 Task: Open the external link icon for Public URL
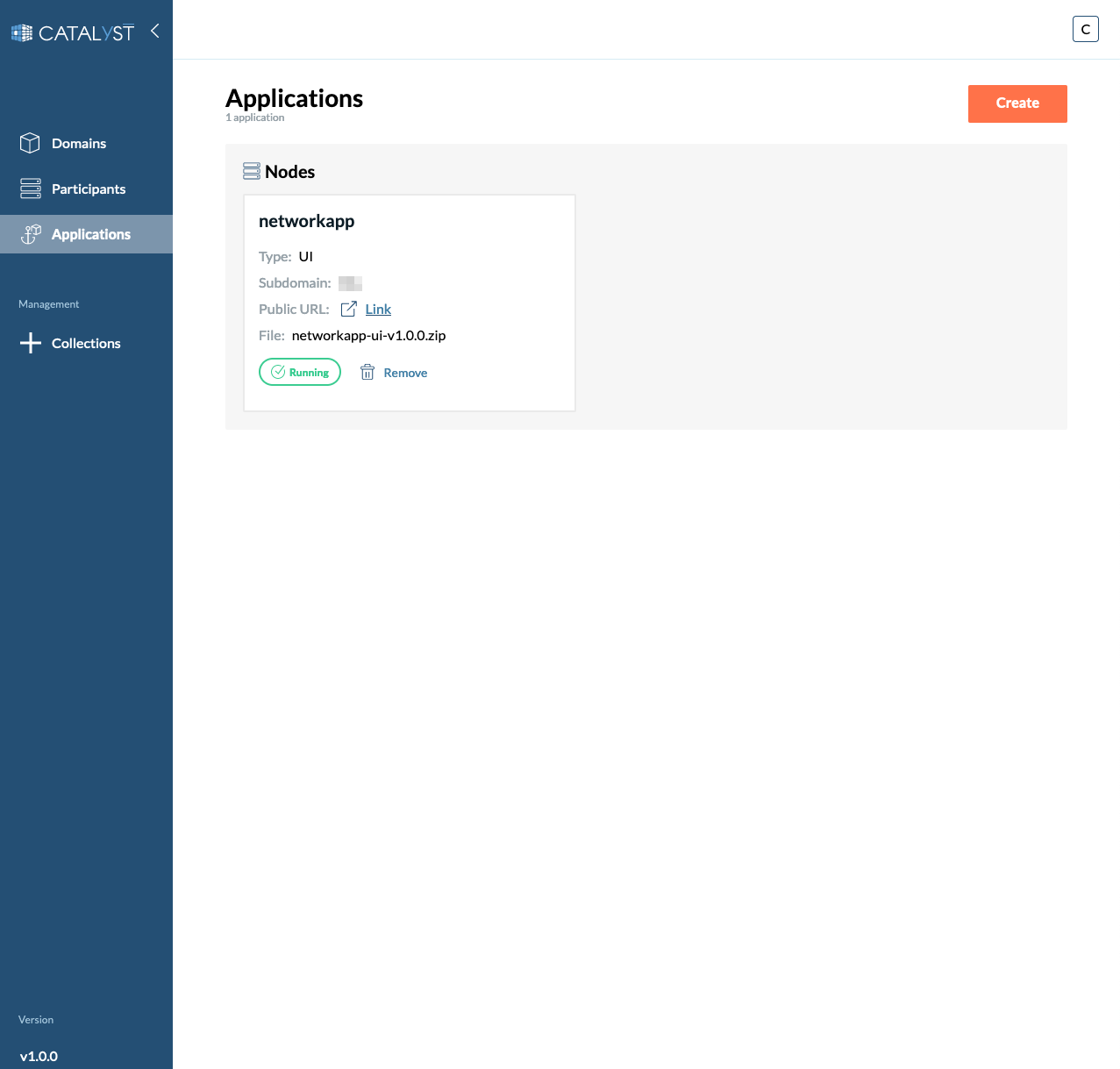click(x=347, y=309)
